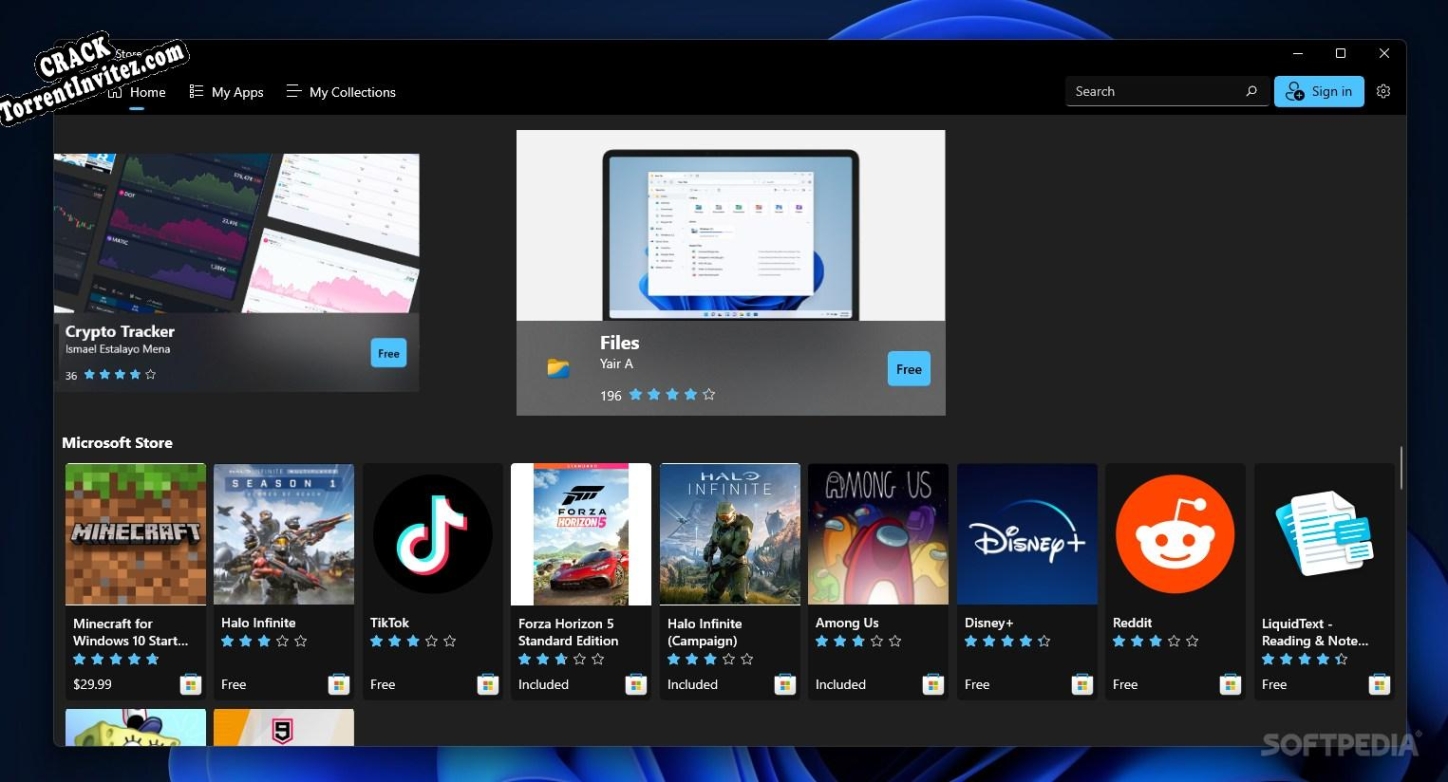
Task: Open the TikTok app icon
Action: click(x=432, y=533)
